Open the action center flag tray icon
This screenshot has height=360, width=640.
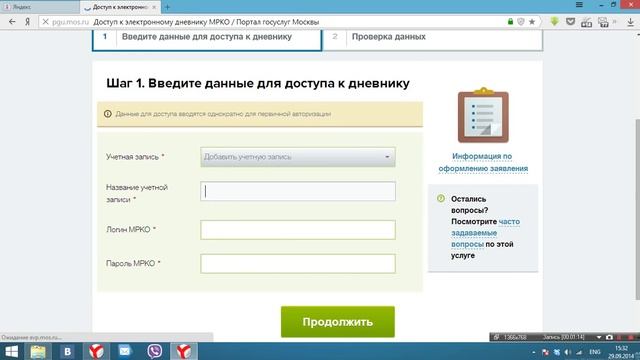545,352
